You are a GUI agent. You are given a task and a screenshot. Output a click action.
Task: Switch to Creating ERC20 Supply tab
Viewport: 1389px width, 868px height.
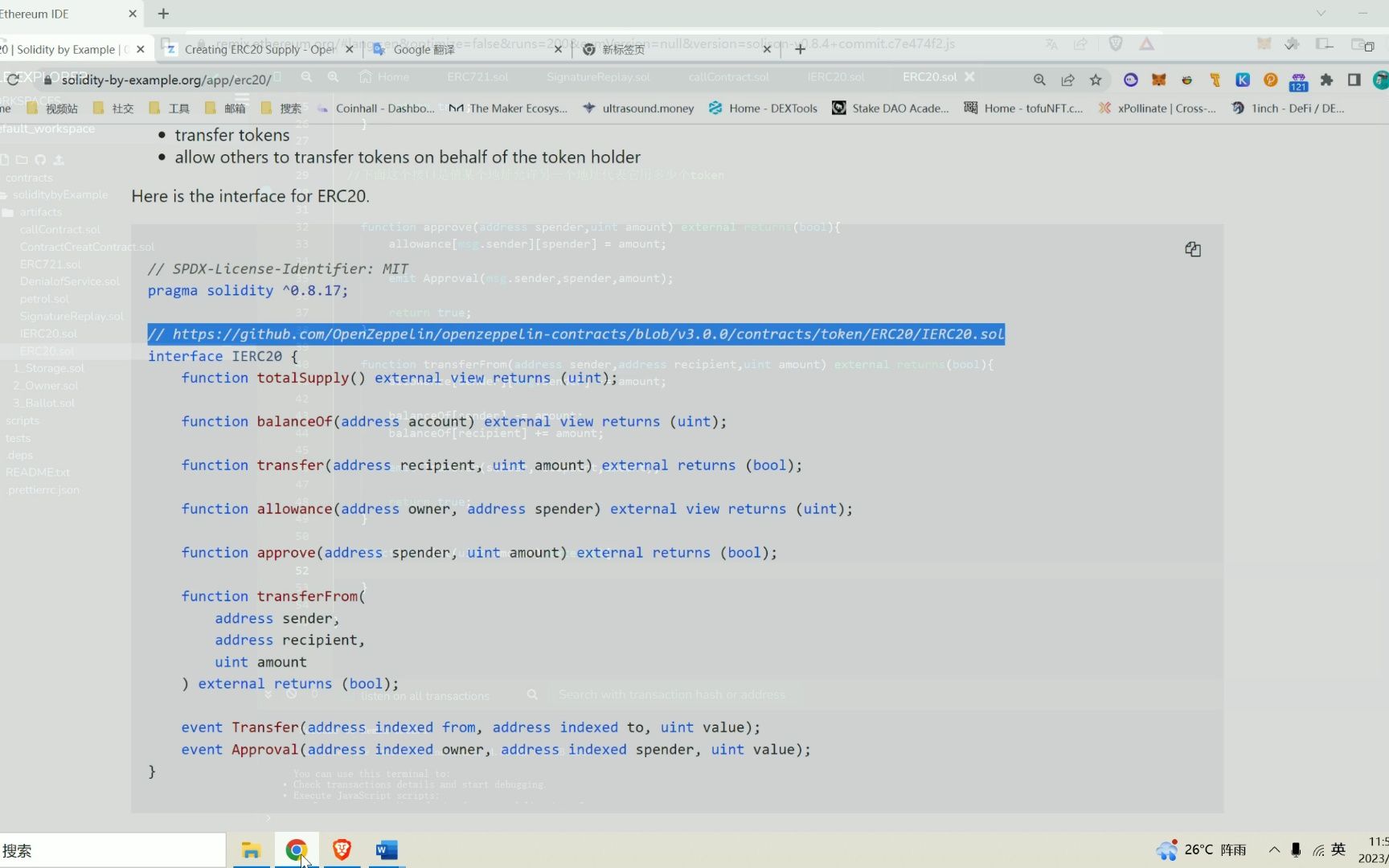click(258, 49)
